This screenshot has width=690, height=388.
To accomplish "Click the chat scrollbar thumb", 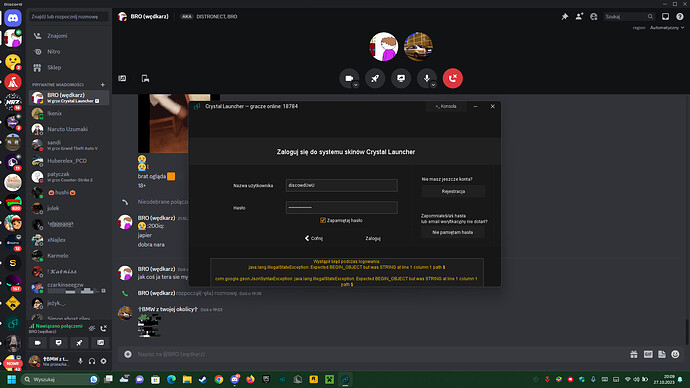I will [686, 332].
